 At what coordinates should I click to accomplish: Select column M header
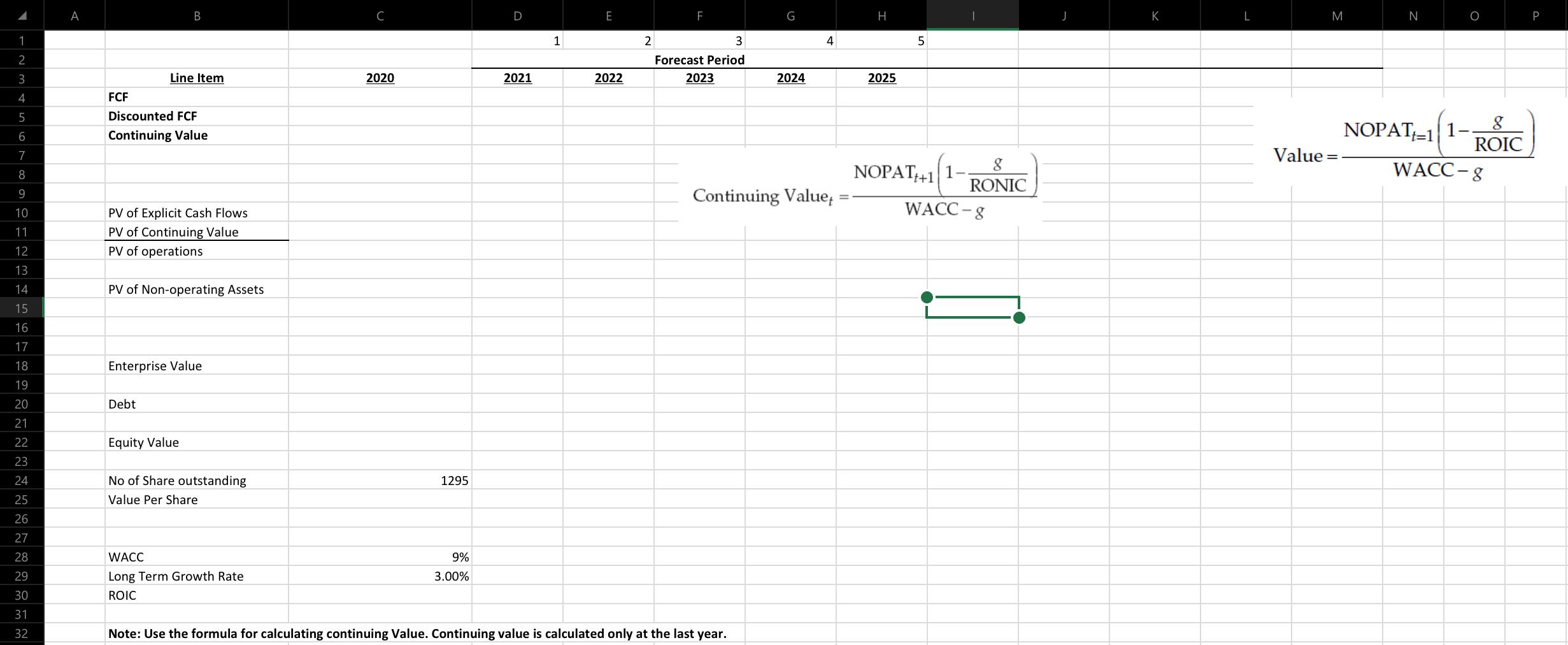(1337, 15)
